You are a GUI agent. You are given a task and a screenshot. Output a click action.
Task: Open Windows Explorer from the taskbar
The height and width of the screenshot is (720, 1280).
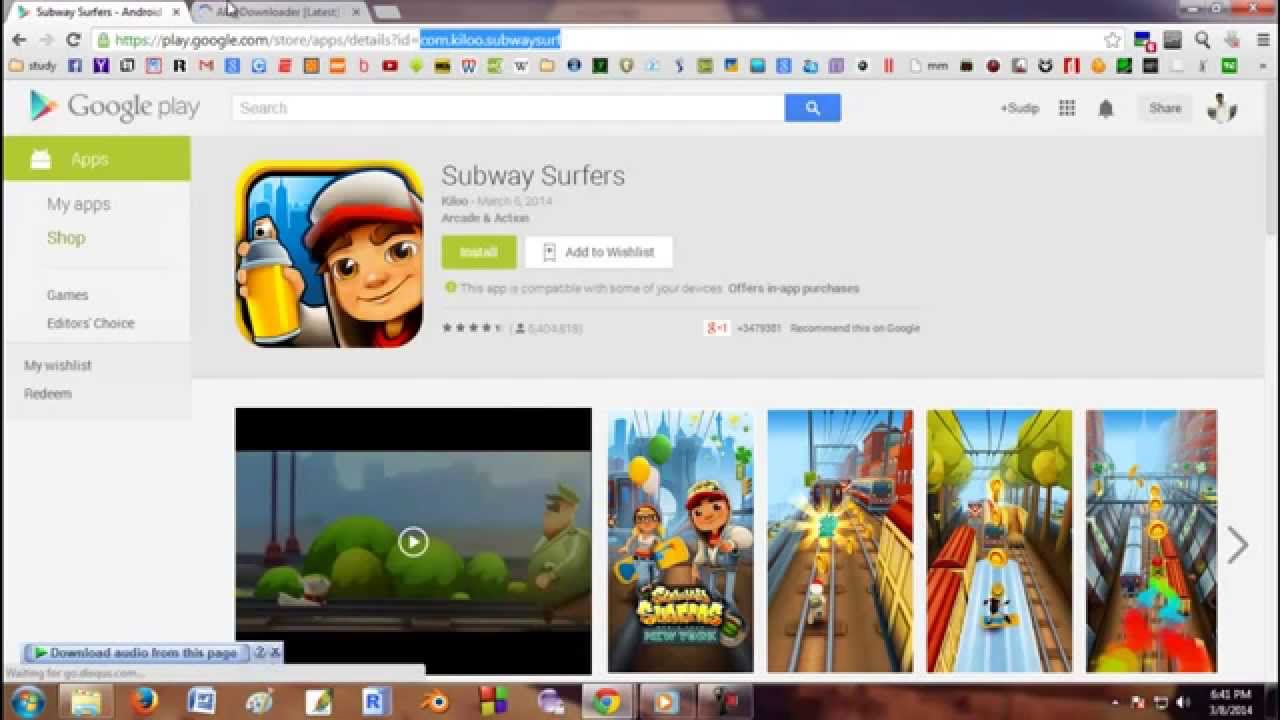[x=87, y=701]
